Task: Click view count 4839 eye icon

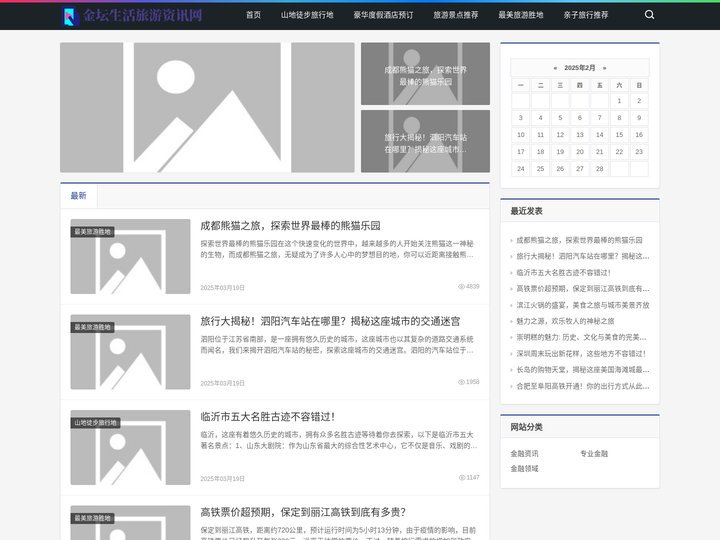Action: pos(461,287)
